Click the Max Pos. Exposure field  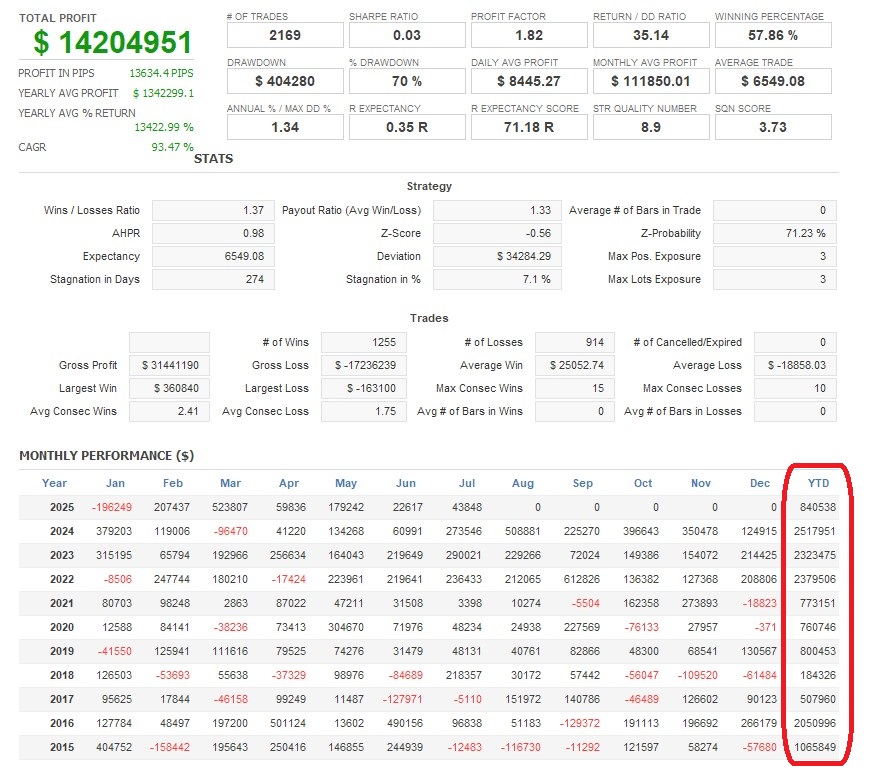coord(775,256)
